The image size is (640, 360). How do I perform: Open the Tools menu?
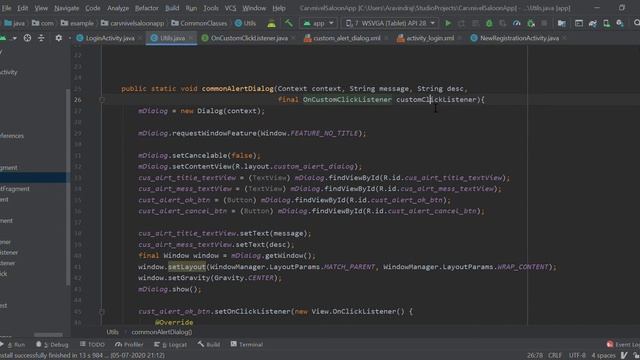pos(211,8)
